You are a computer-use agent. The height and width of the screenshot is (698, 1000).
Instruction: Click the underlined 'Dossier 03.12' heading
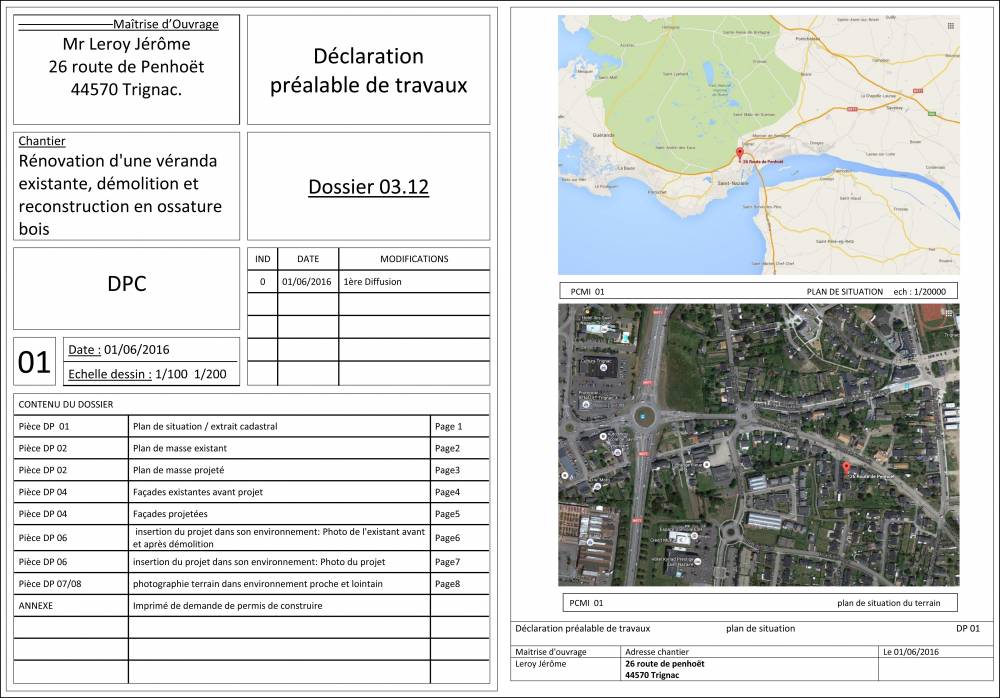[x=369, y=187]
